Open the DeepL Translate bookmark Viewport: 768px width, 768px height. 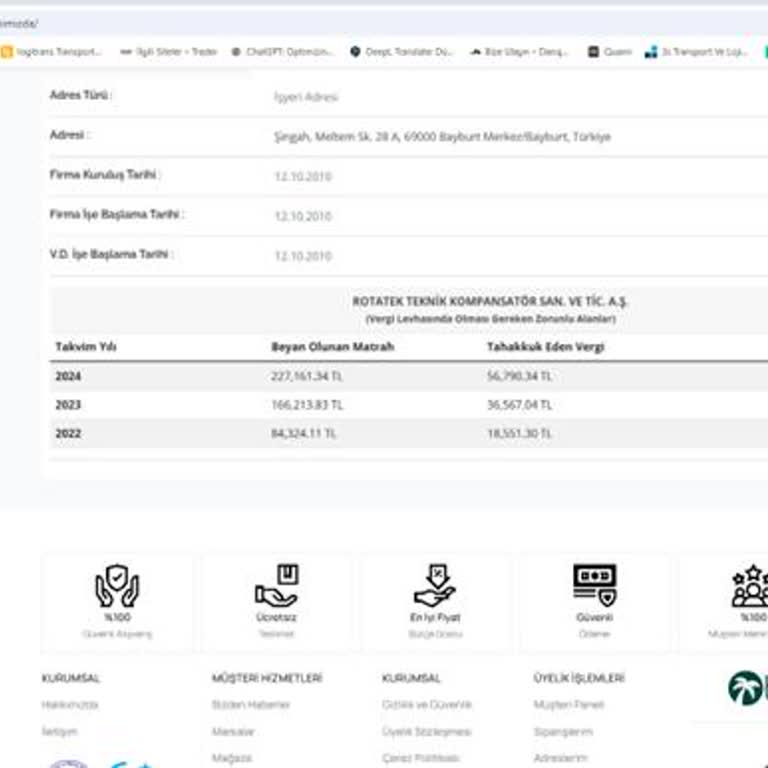[401, 52]
